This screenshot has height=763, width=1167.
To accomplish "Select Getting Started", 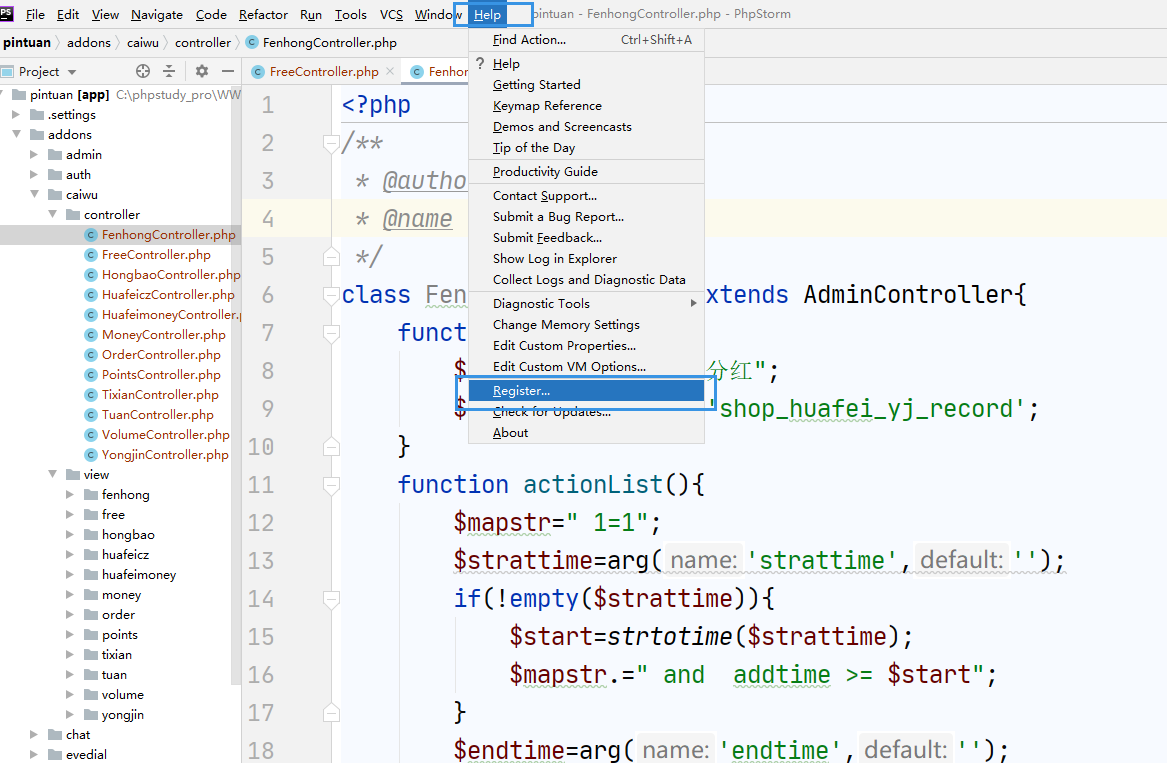I will pos(586,85).
